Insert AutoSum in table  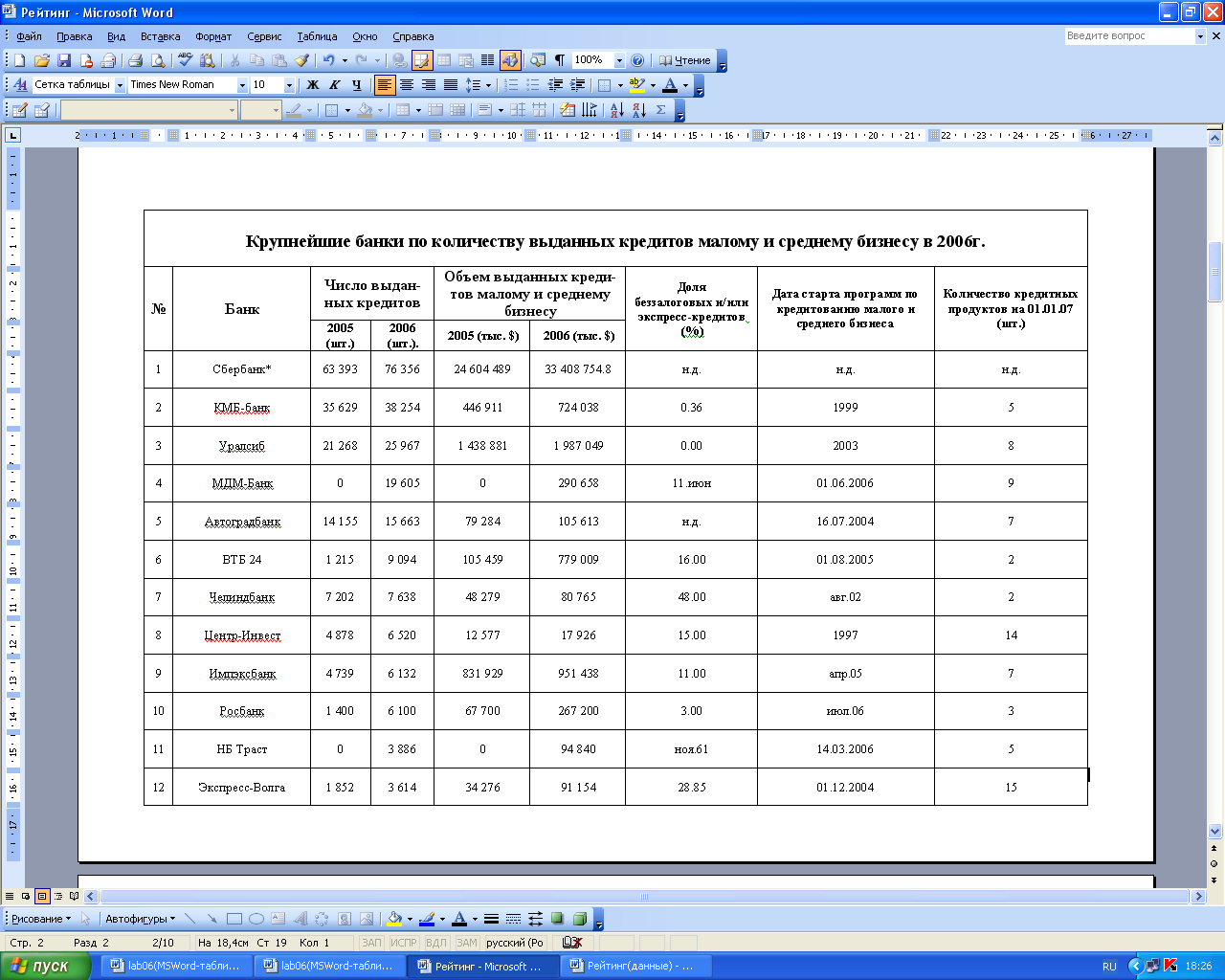coord(660,110)
